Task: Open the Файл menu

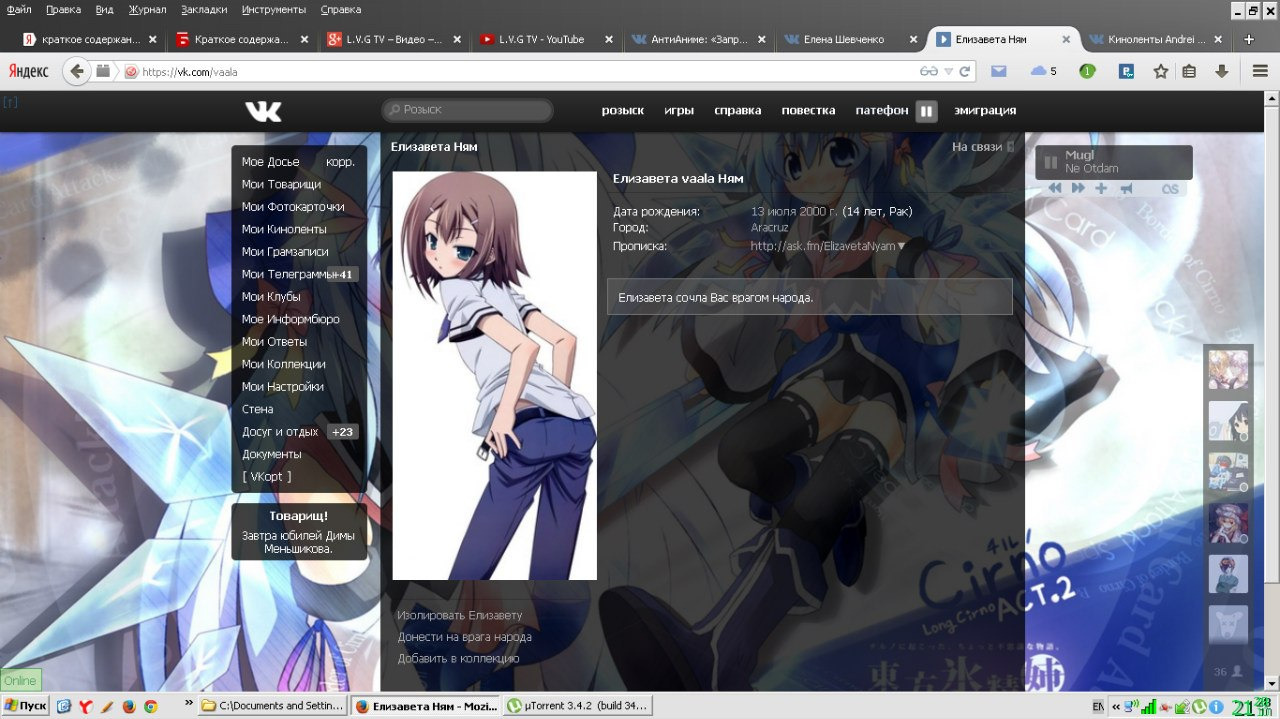Action: pos(18,9)
